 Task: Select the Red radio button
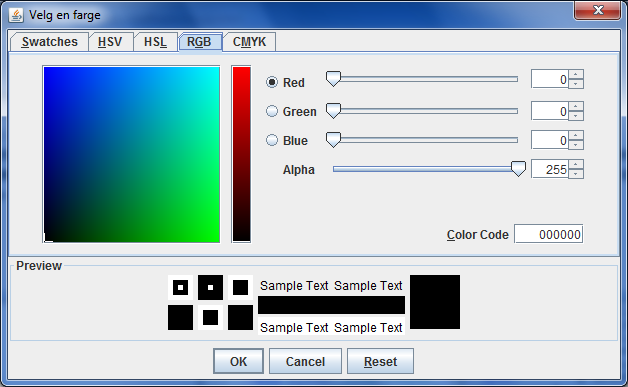[x=272, y=82]
